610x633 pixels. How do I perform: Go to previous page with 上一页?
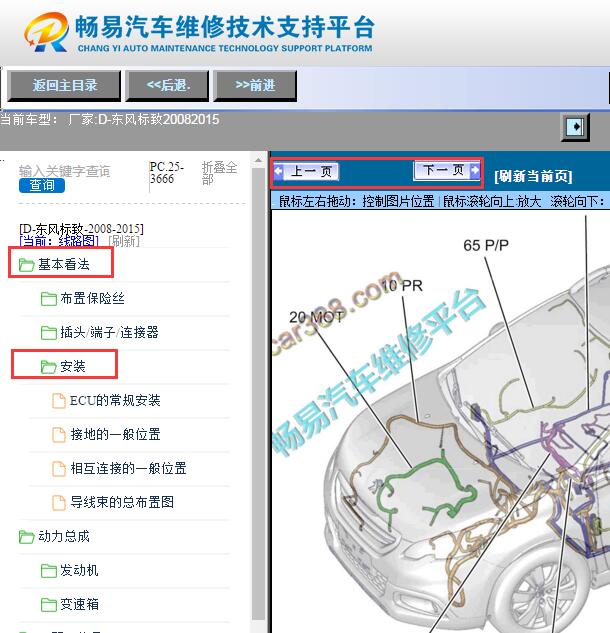pos(306,172)
